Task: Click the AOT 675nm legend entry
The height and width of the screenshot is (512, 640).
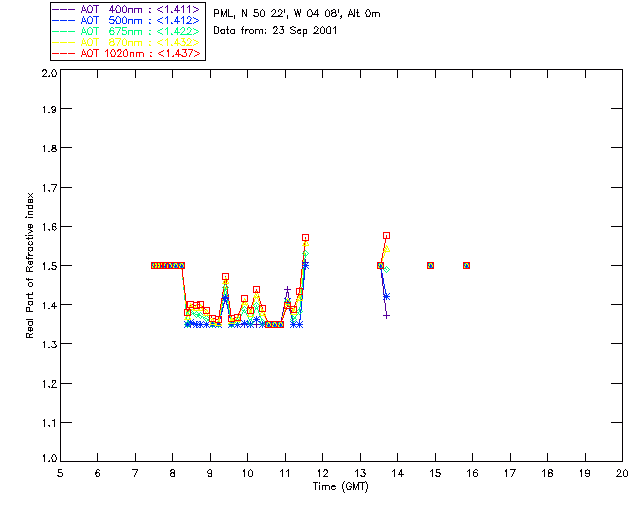Action: click(126, 31)
